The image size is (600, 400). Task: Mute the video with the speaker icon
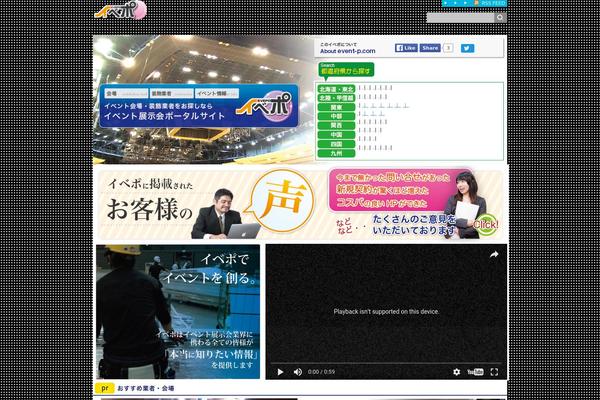tap(297, 372)
